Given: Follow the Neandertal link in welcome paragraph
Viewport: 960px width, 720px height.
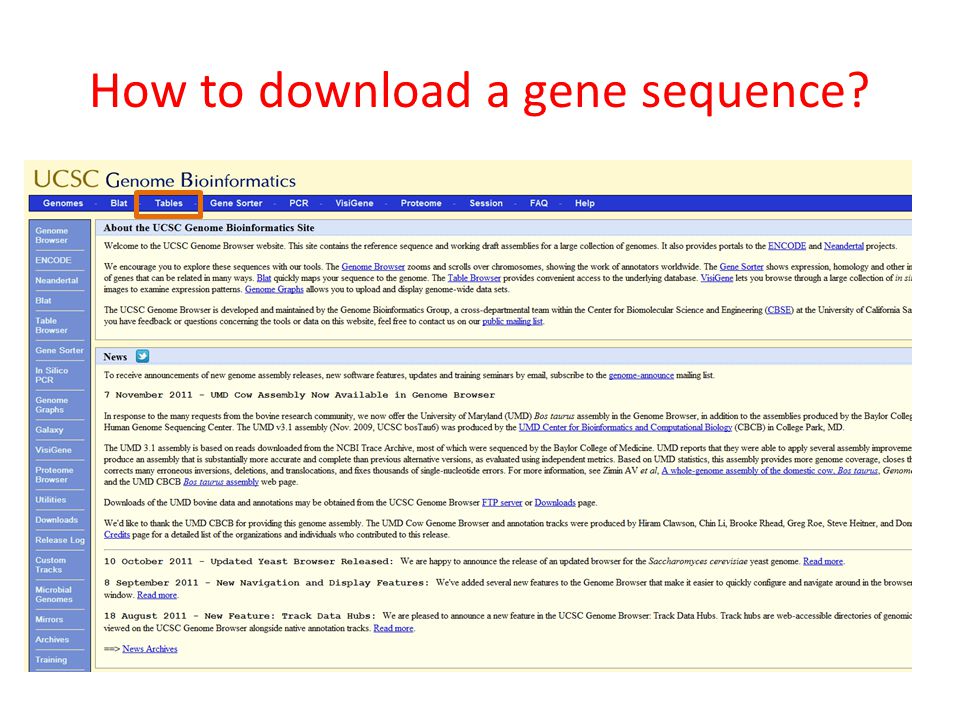Looking at the screenshot, I should (x=844, y=246).
